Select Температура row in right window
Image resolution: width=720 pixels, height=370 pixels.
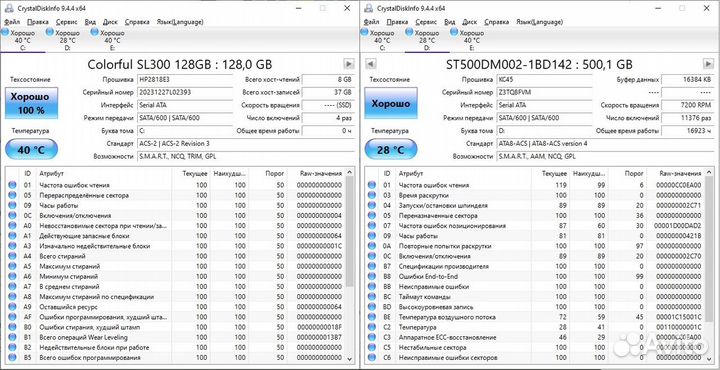[x=535, y=327]
